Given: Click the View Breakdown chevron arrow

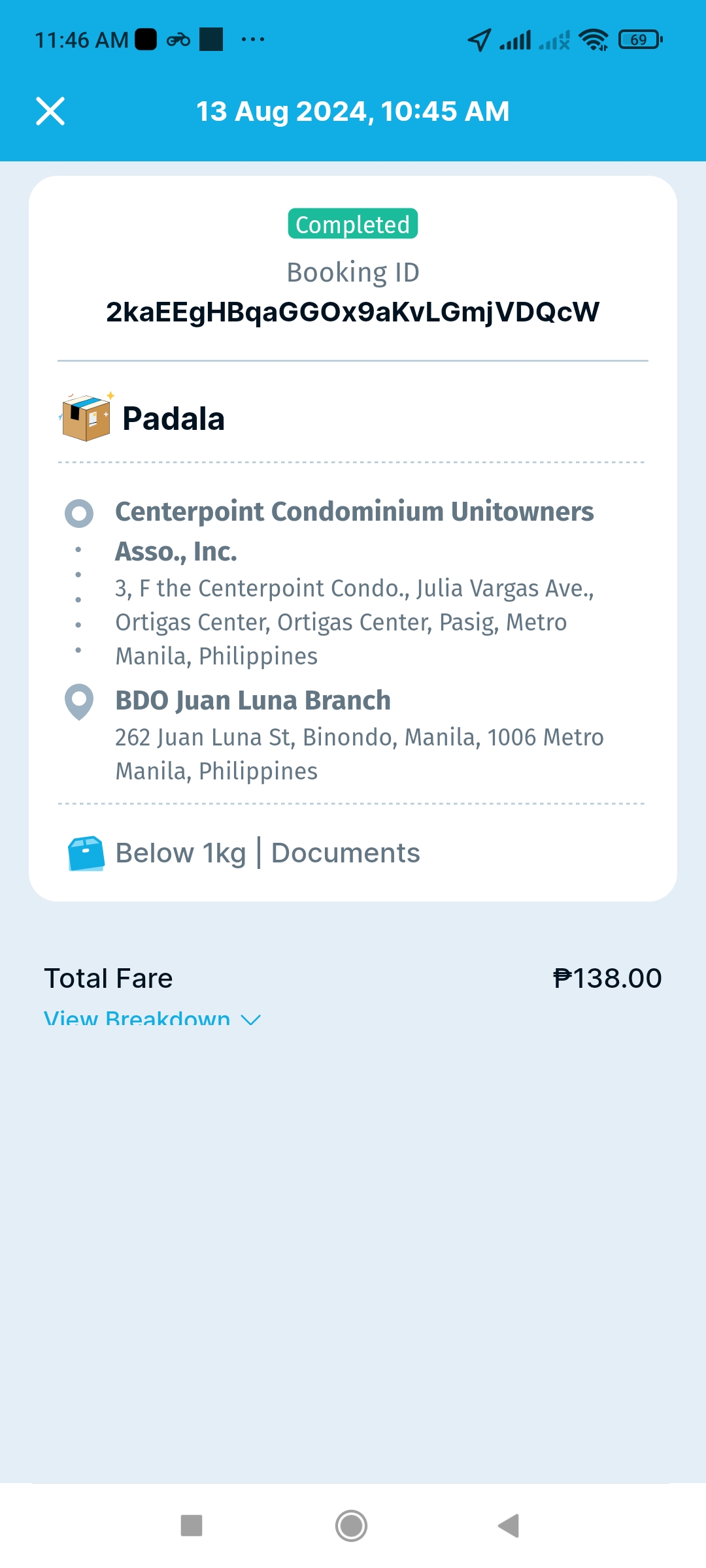Looking at the screenshot, I should coord(251,1019).
